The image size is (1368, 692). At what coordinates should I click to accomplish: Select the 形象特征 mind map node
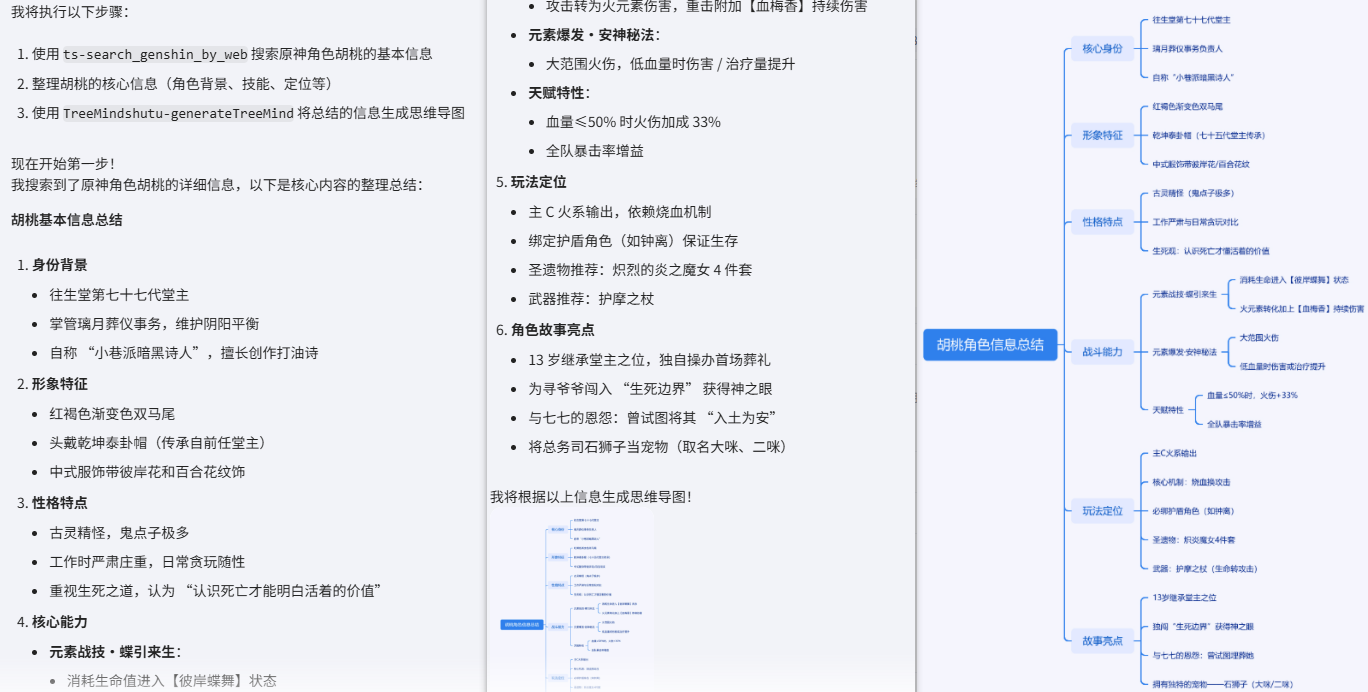[1102, 135]
